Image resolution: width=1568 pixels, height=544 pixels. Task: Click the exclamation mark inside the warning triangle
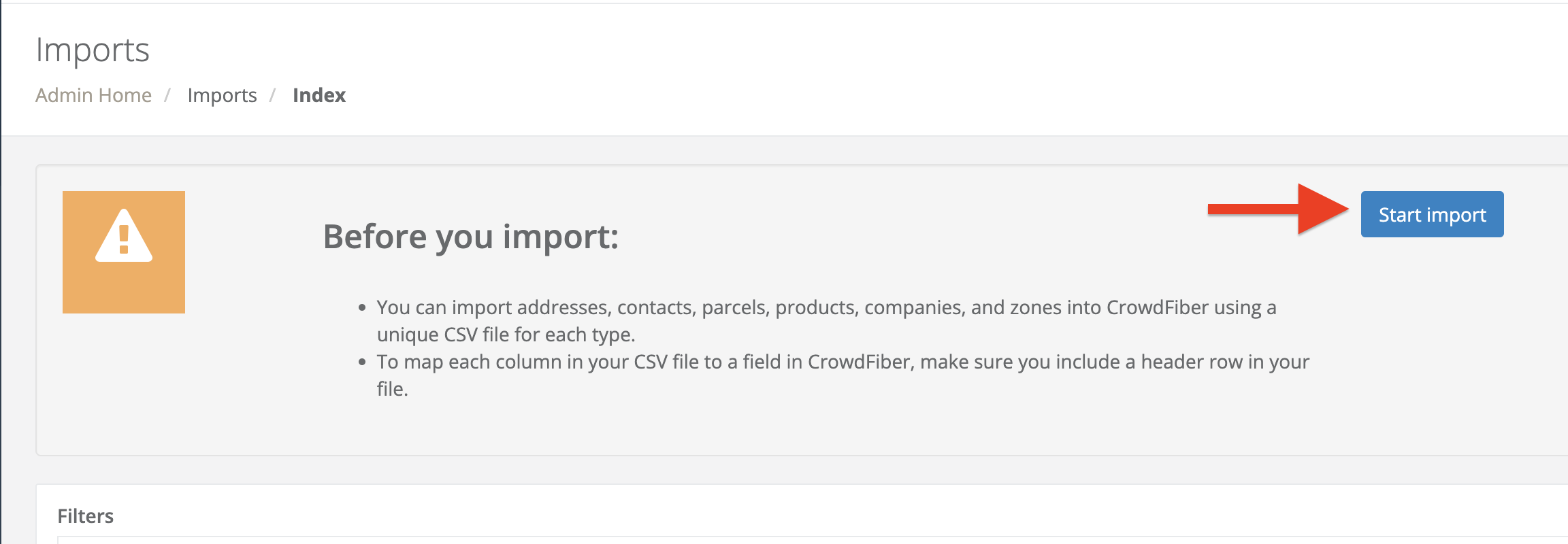click(124, 239)
